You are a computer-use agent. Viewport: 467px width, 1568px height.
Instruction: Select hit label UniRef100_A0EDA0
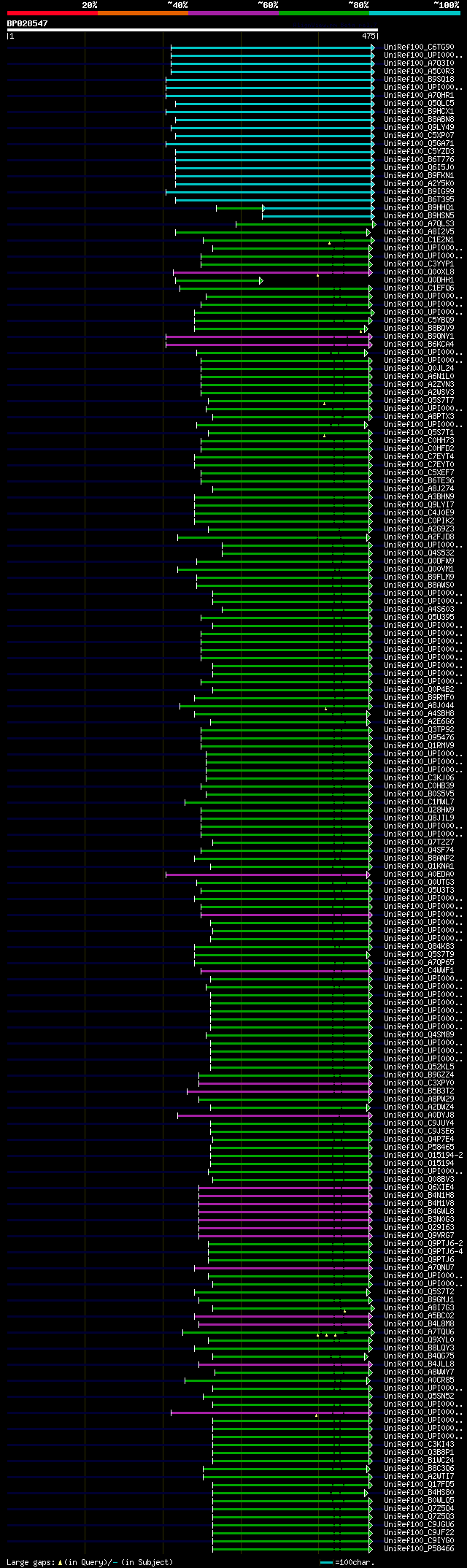pos(419,875)
